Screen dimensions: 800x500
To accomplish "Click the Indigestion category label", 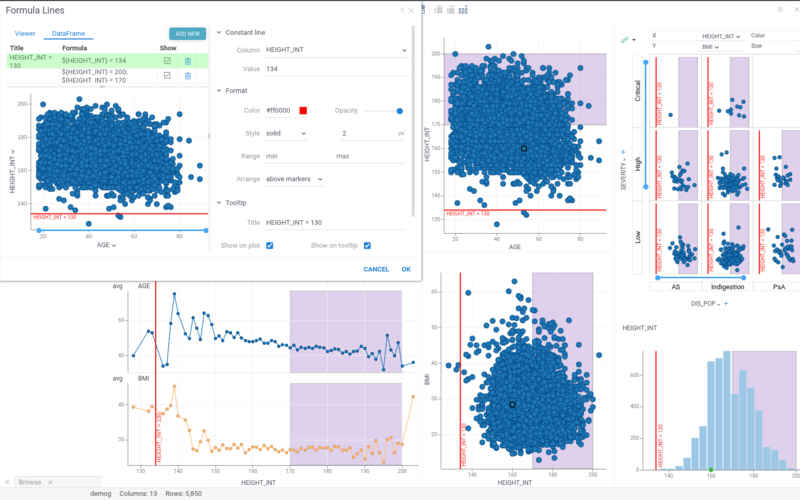I will [728, 287].
